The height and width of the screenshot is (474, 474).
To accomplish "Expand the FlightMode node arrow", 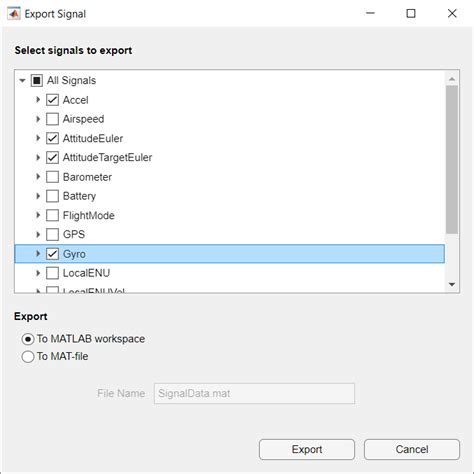I will (x=38, y=215).
